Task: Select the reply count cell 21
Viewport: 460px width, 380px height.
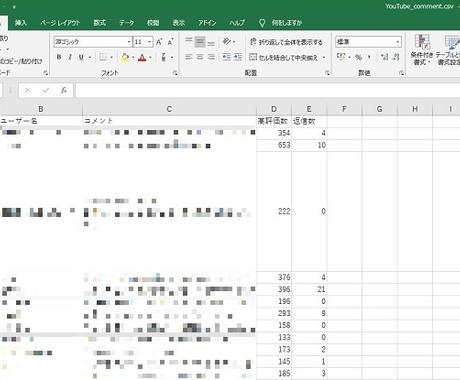Action: [309, 289]
